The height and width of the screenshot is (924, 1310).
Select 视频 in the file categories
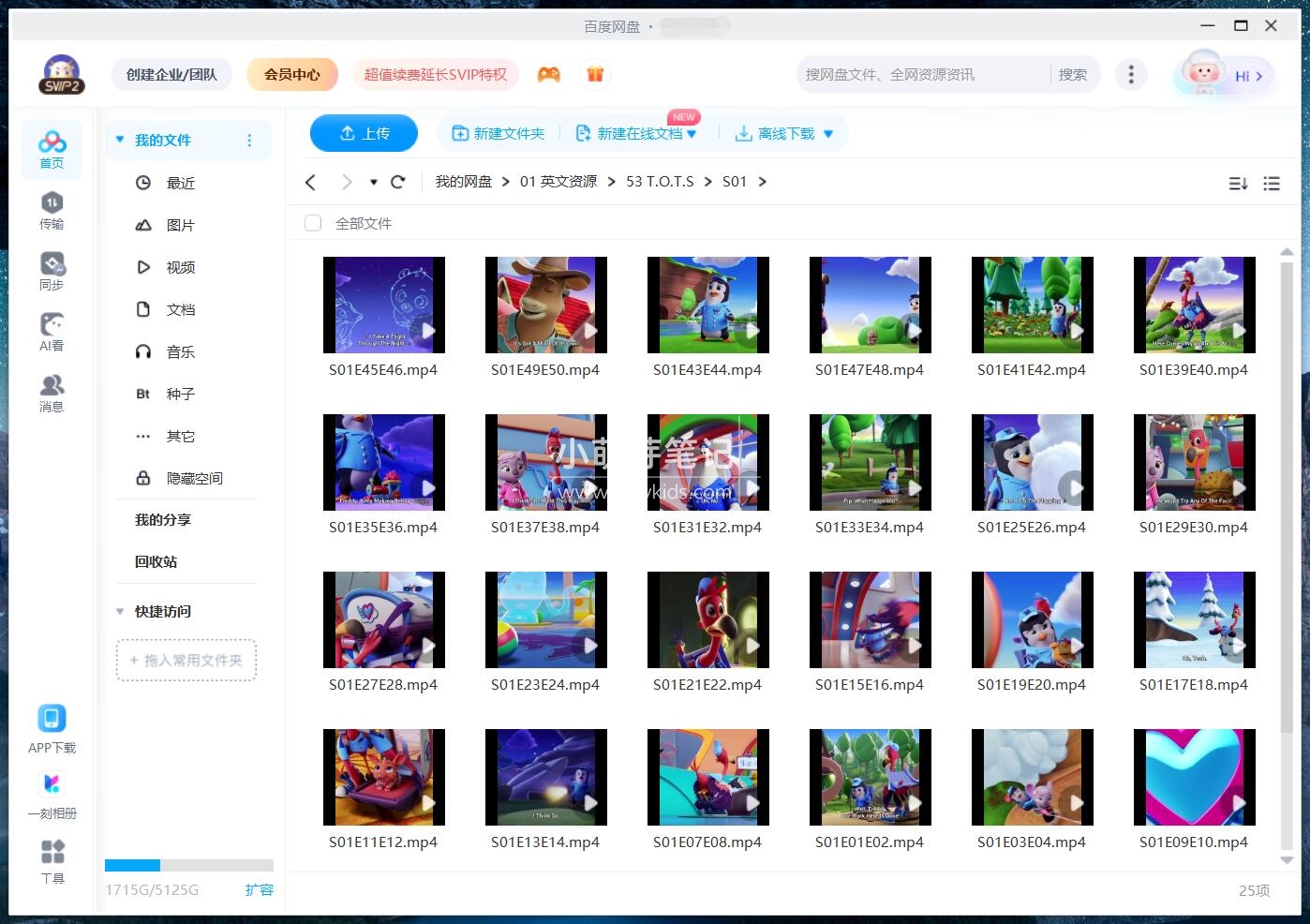pos(180,267)
